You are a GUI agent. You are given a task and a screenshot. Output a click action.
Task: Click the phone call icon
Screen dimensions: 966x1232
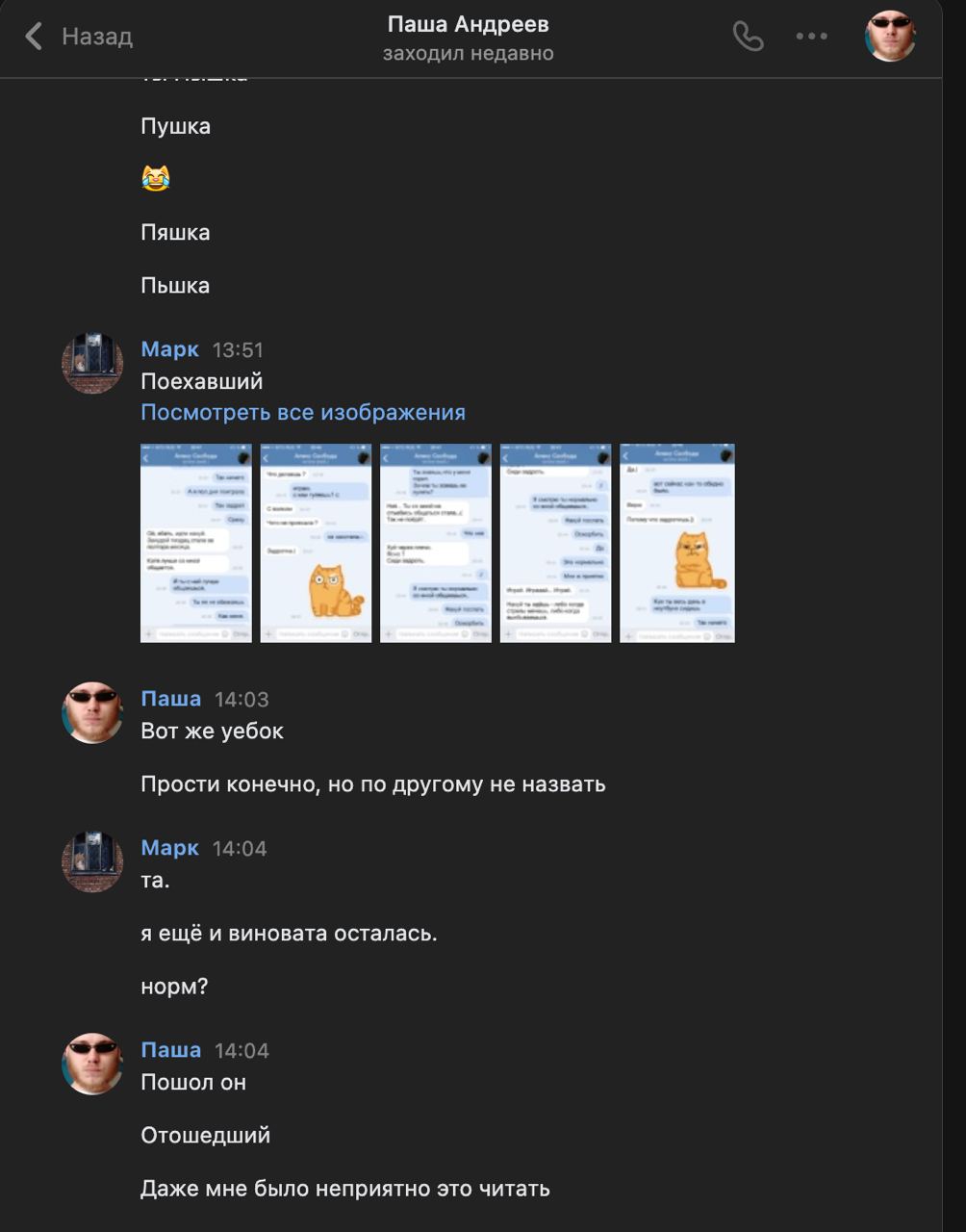click(x=748, y=37)
